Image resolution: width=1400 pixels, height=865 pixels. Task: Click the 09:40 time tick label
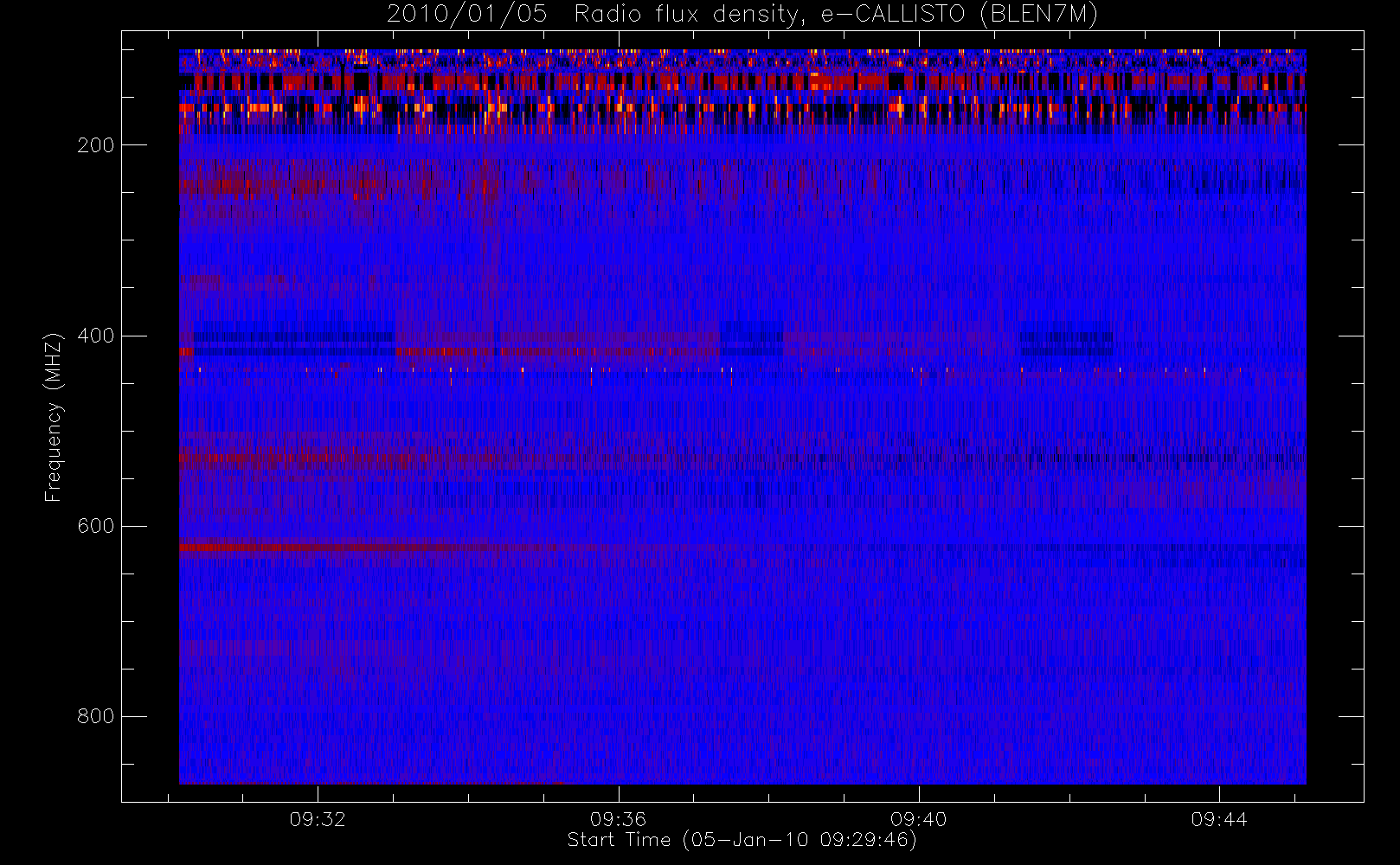pyautogui.click(x=919, y=819)
